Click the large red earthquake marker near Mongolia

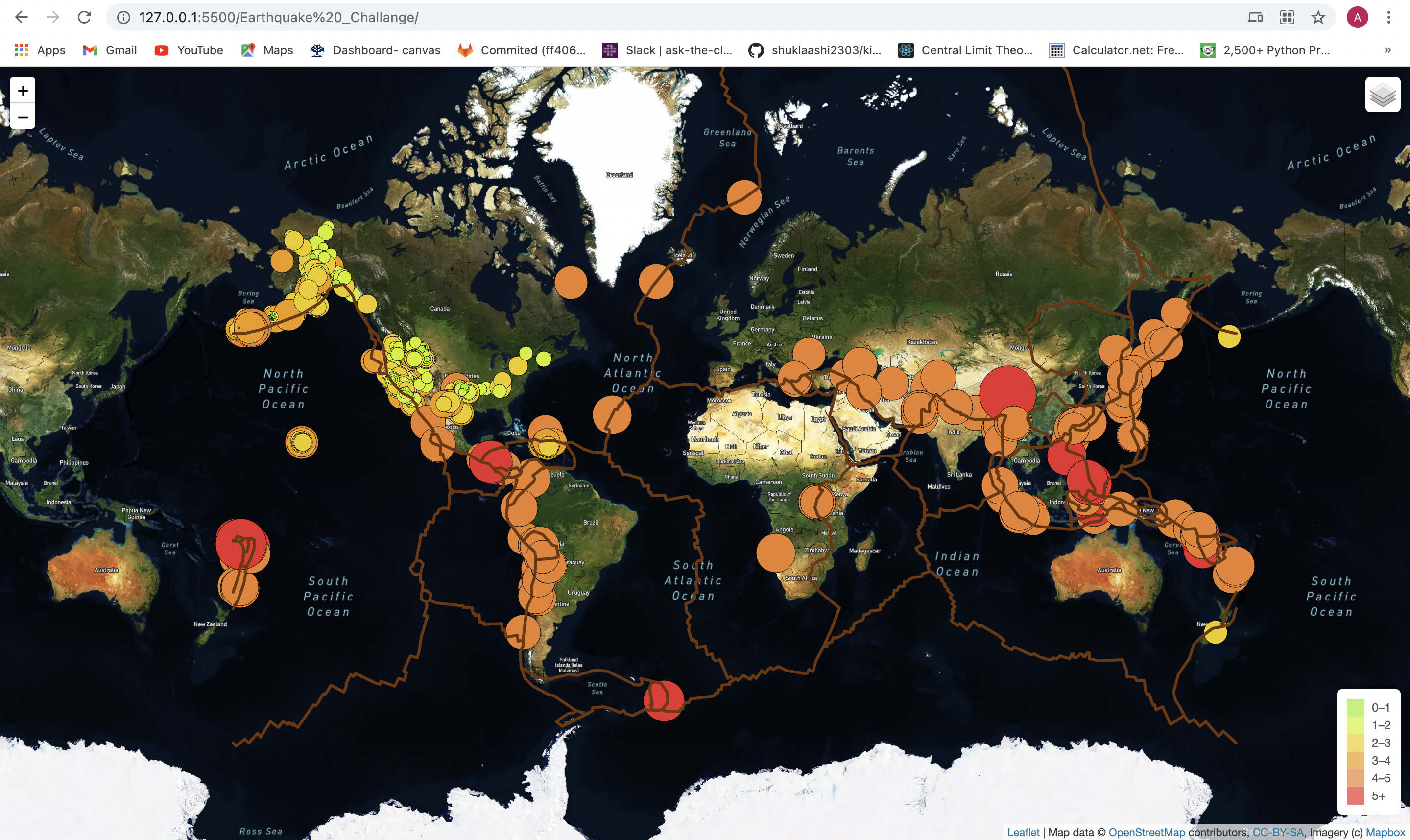[1007, 394]
